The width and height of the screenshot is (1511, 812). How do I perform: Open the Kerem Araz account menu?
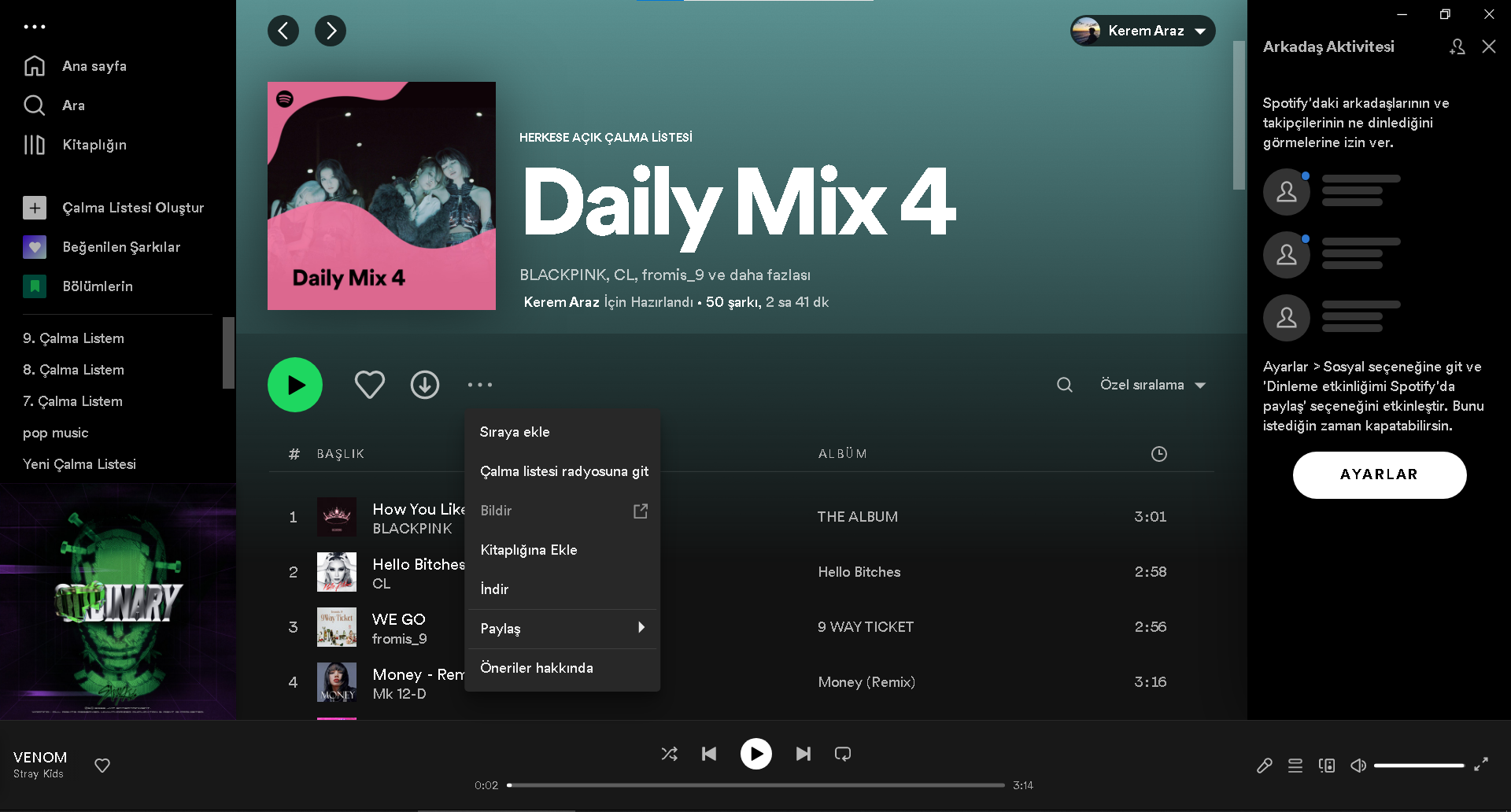coord(1143,31)
